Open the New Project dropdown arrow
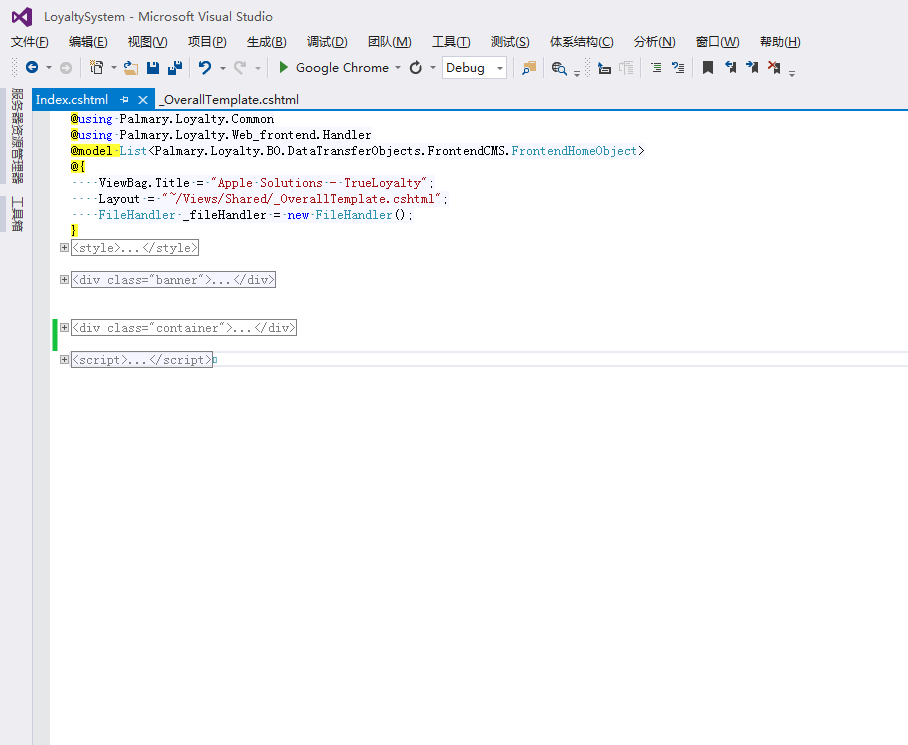 [114, 68]
